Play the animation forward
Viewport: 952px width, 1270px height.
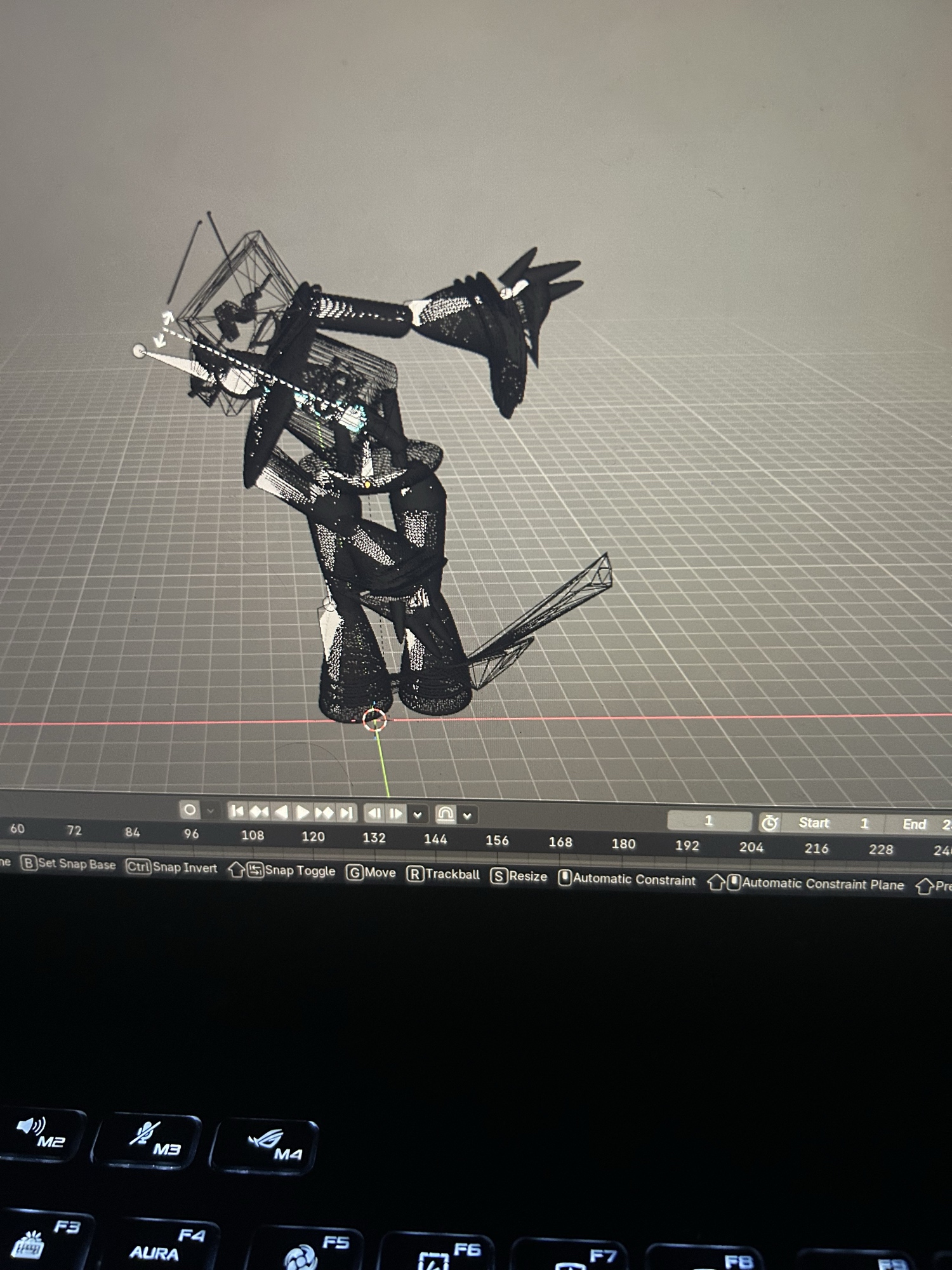tap(303, 812)
